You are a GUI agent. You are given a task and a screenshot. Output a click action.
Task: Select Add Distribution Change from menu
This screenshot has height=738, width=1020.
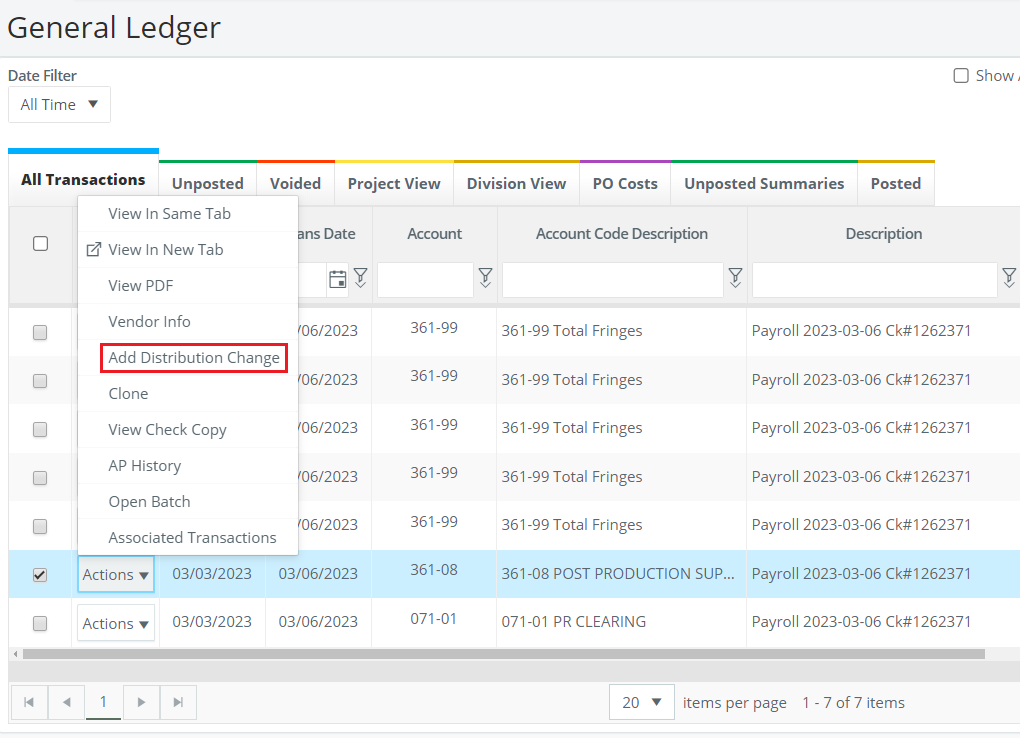[194, 358]
